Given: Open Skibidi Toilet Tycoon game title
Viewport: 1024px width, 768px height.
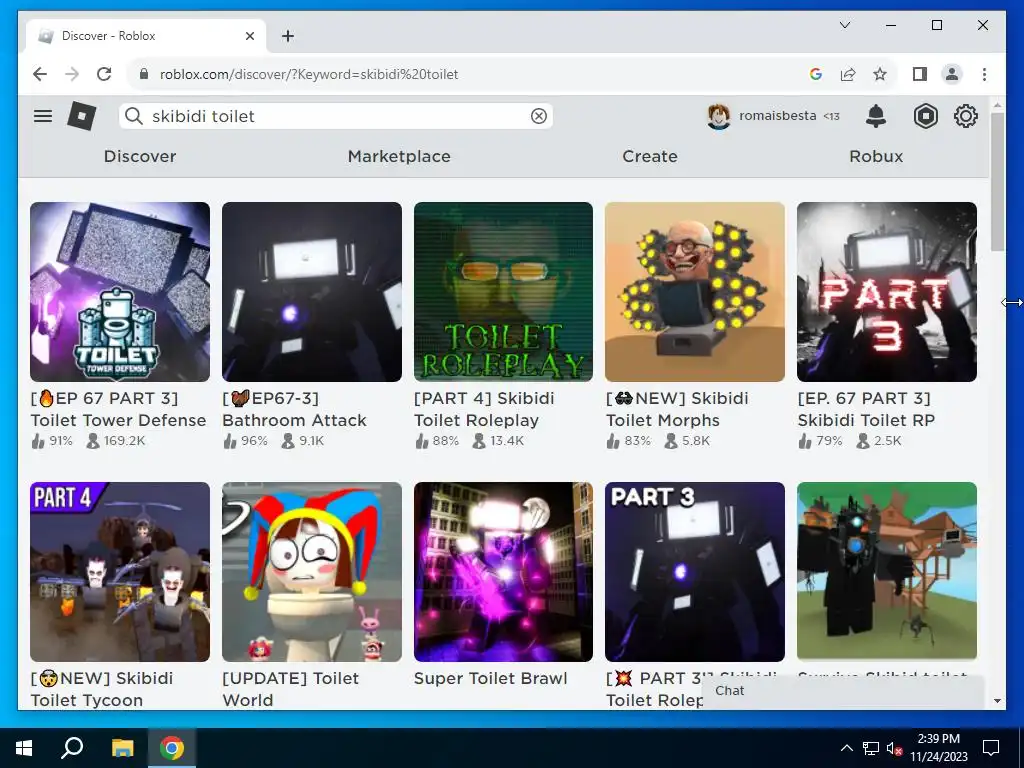Looking at the screenshot, I should pos(102,689).
